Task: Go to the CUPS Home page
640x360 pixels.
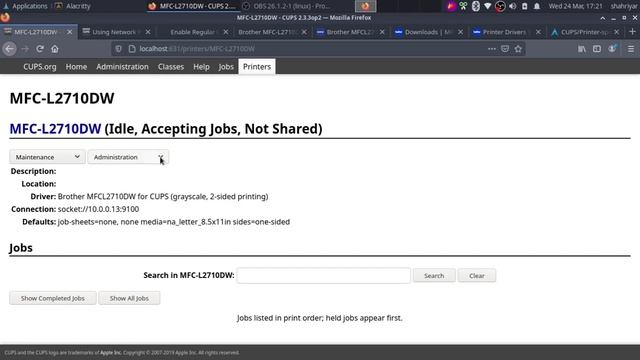Action: 76,67
